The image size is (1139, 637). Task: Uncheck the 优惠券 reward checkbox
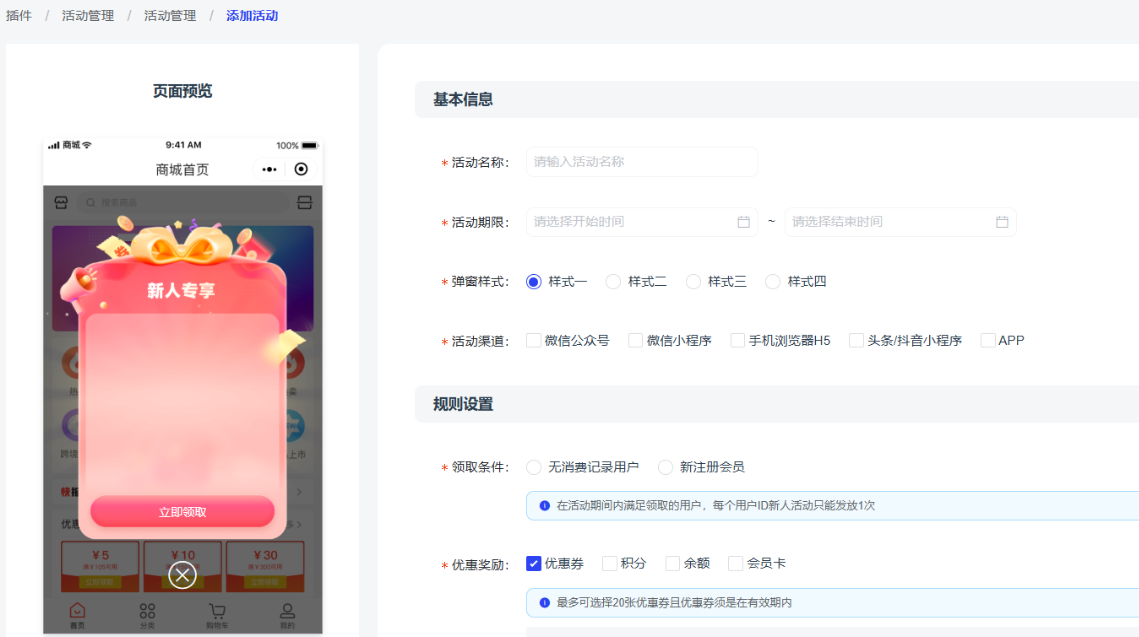534,564
